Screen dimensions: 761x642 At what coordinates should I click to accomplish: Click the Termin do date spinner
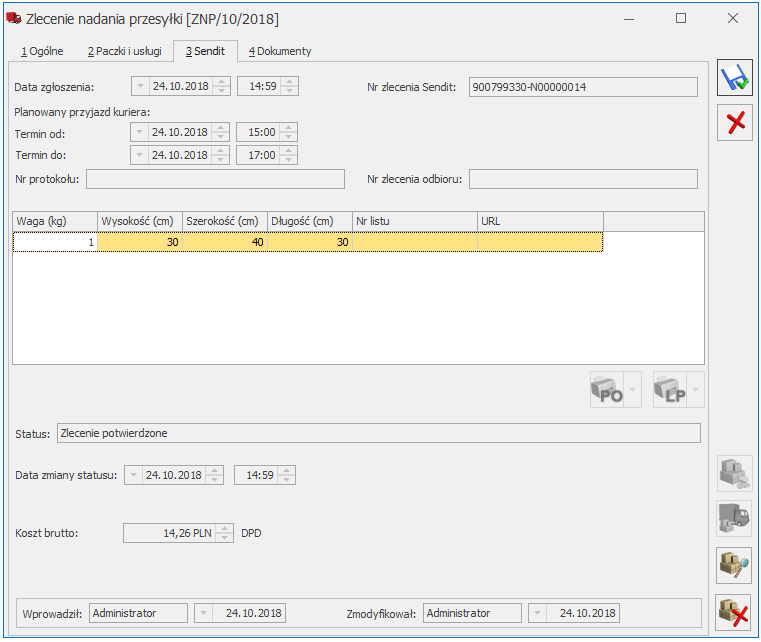click(221, 155)
